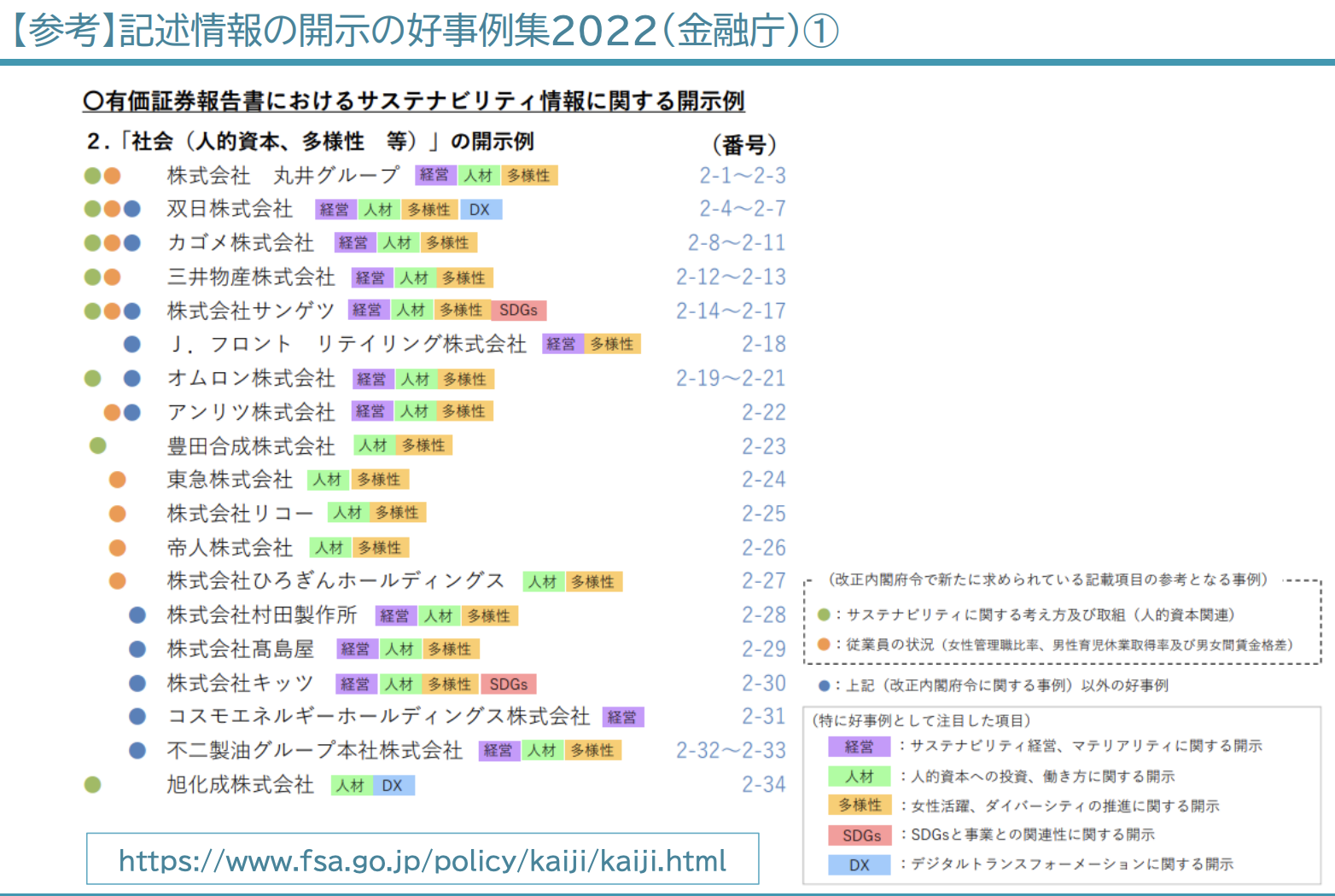Click page number 2-22
This screenshot has width=1335, height=896.
[x=763, y=412]
